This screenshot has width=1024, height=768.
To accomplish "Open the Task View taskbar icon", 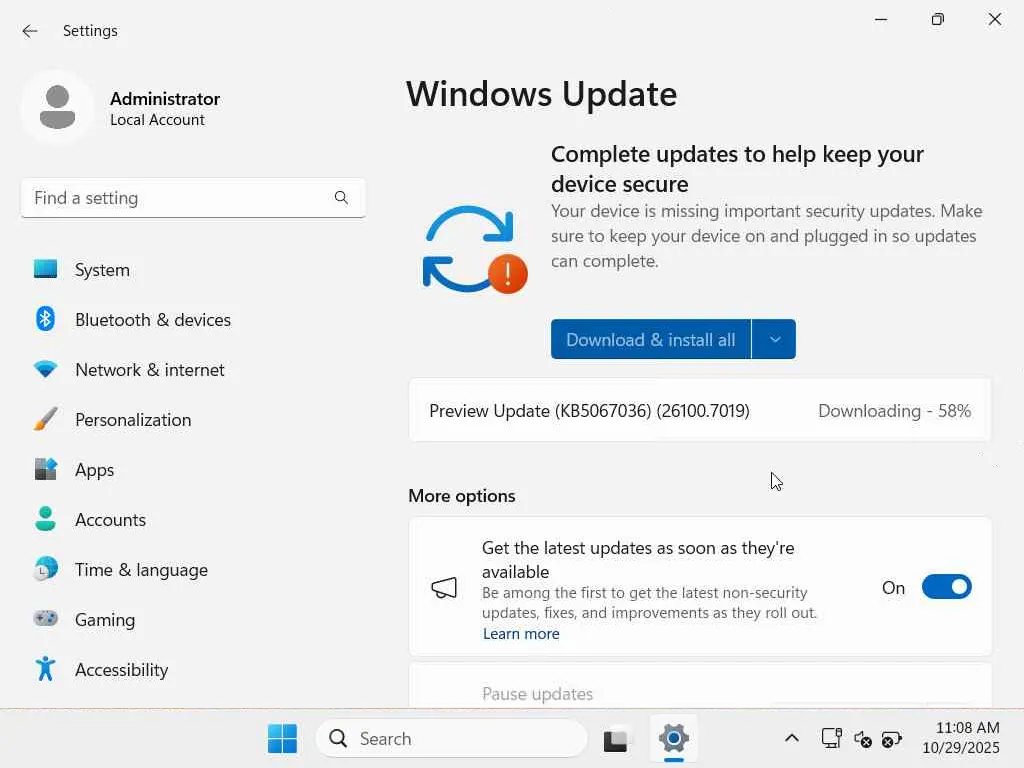I will point(615,739).
